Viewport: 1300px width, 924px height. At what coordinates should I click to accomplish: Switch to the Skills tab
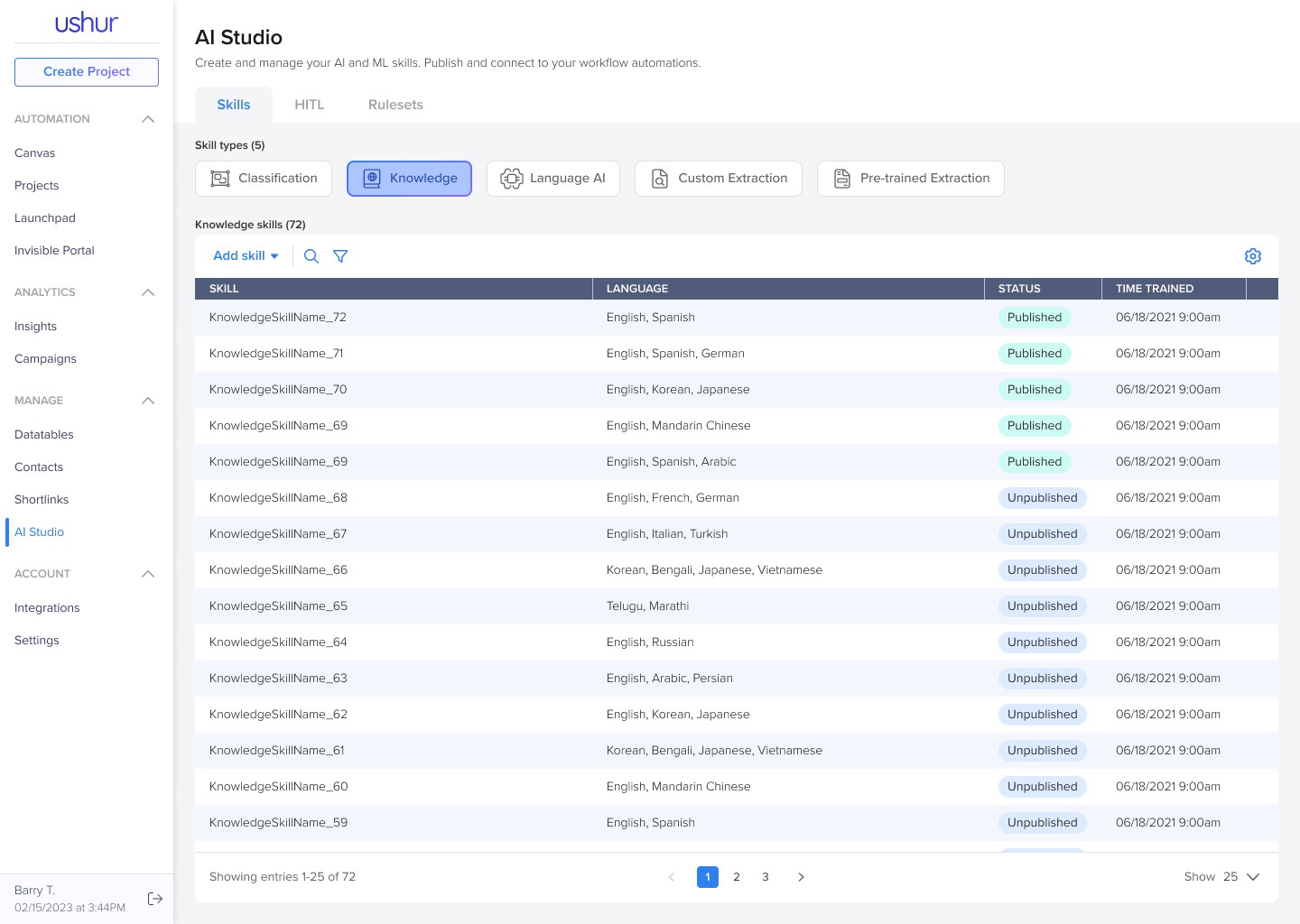pos(234,105)
